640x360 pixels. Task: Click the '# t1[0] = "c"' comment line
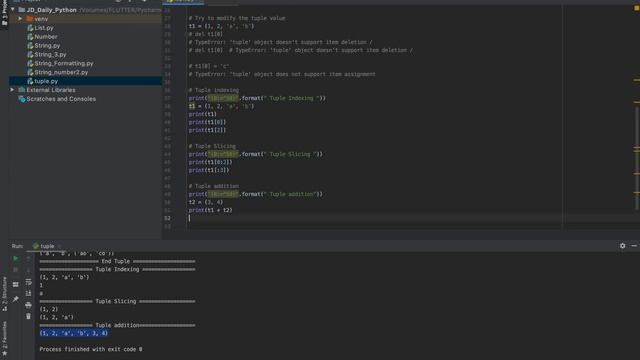coord(209,66)
